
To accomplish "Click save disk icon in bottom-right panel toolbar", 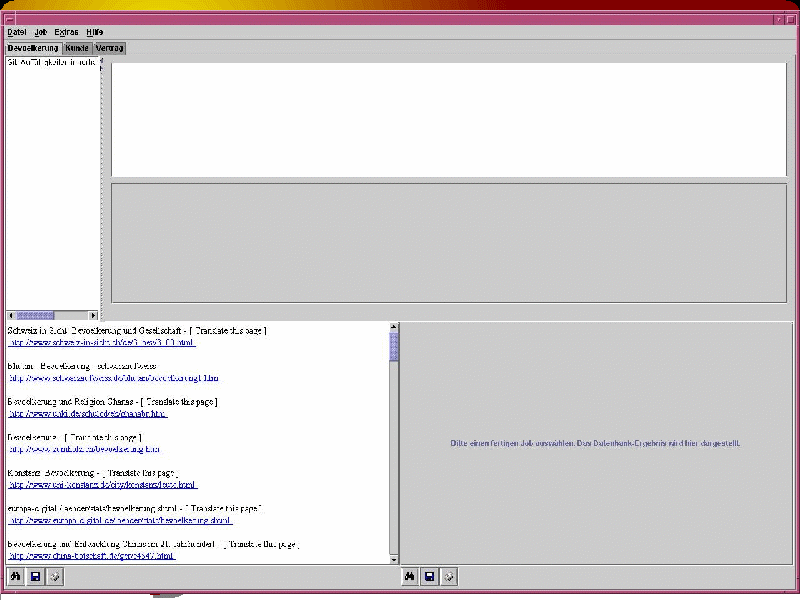I will tap(429, 576).
